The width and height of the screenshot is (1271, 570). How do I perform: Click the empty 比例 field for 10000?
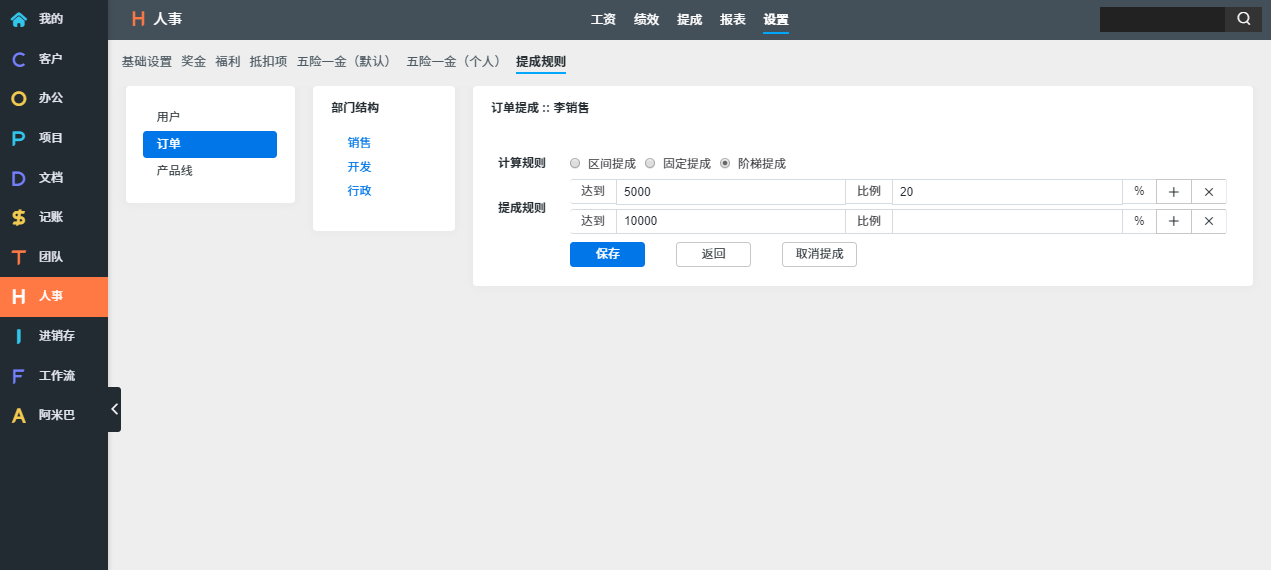[1006, 222]
